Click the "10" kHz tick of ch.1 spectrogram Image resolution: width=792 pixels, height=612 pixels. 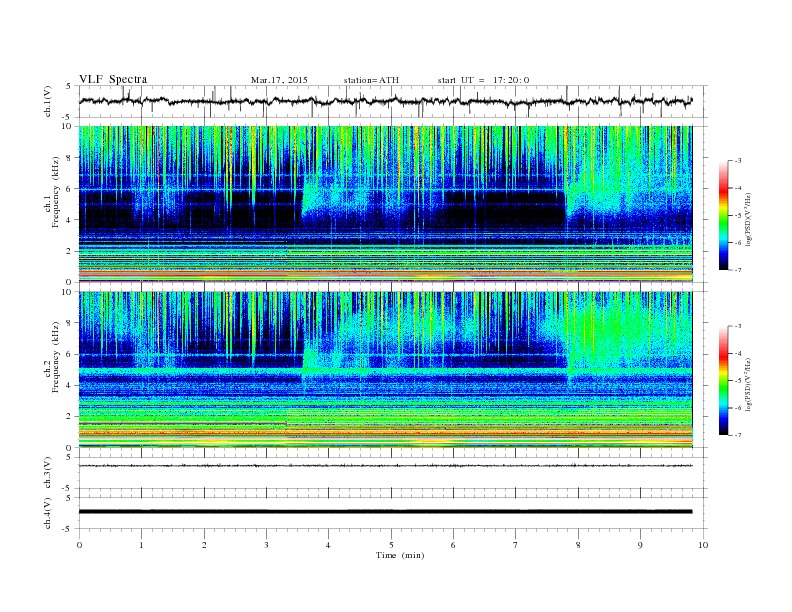click(67, 126)
